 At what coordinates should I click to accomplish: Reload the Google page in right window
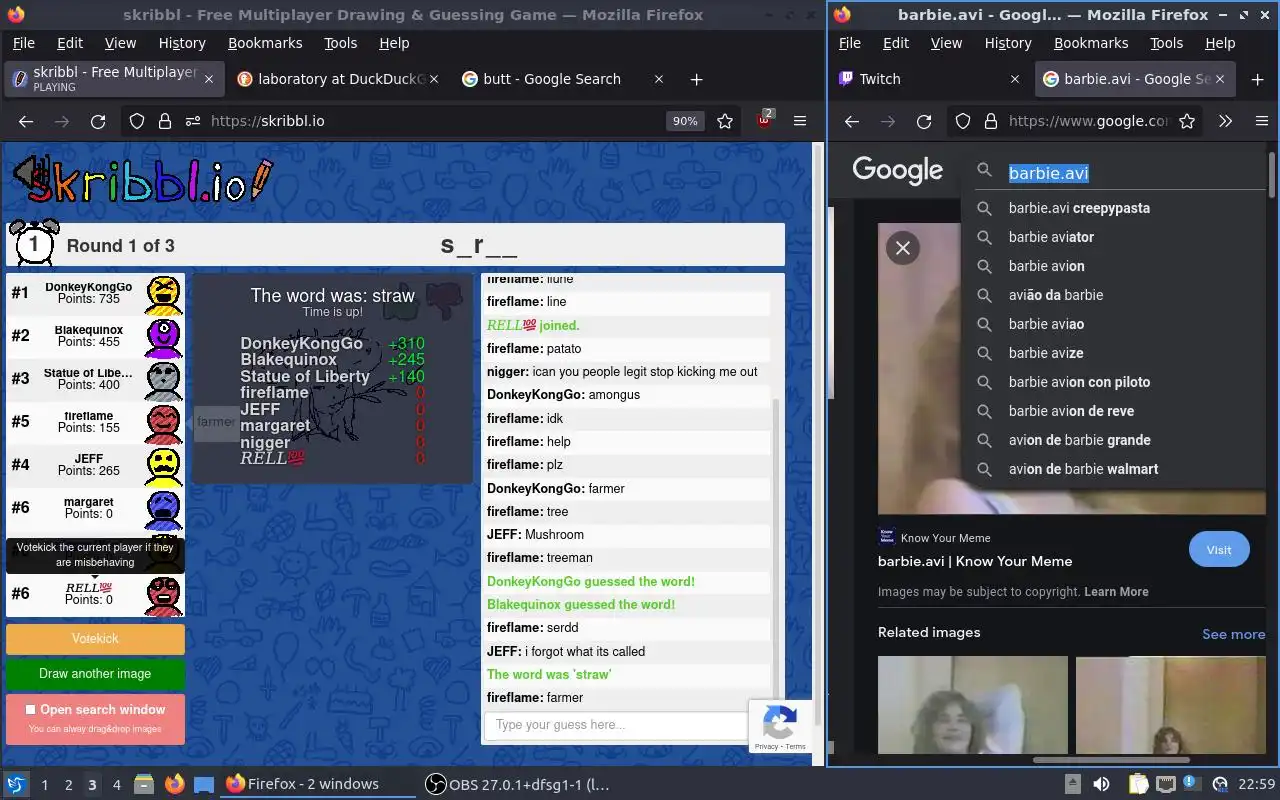tap(924, 121)
